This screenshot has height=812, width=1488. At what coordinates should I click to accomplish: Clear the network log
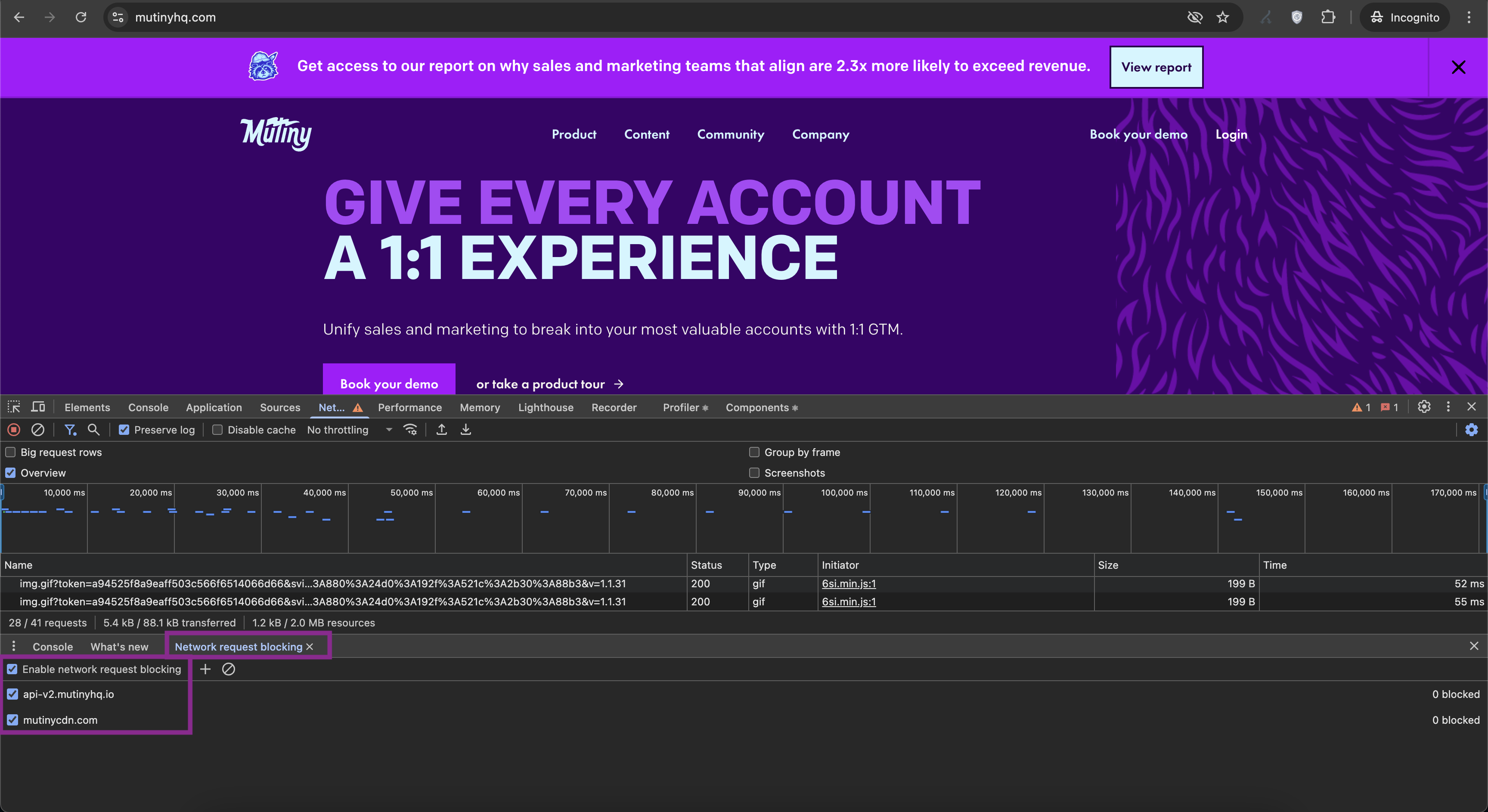coord(37,430)
